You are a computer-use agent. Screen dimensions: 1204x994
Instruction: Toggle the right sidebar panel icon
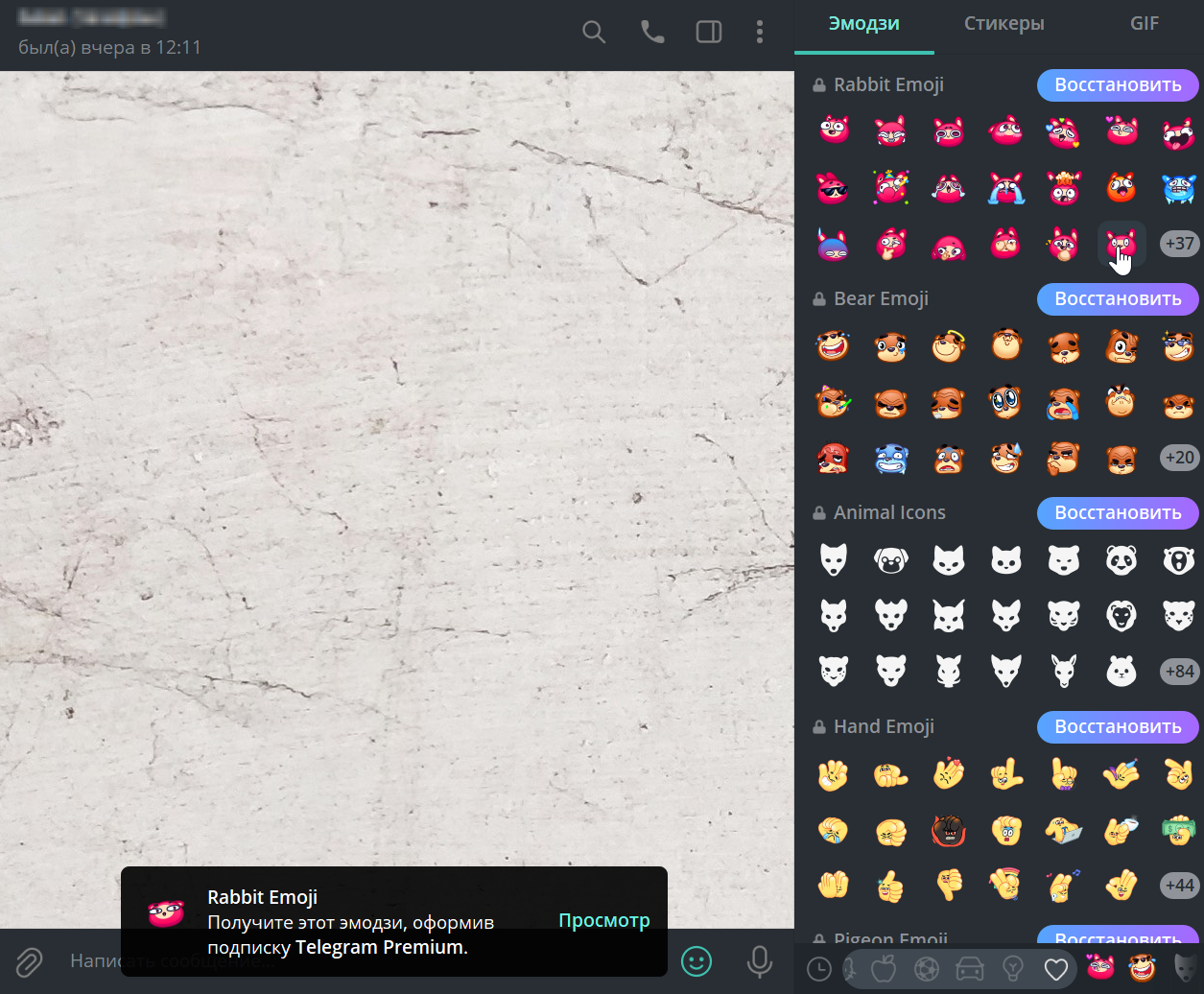coord(709,32)
